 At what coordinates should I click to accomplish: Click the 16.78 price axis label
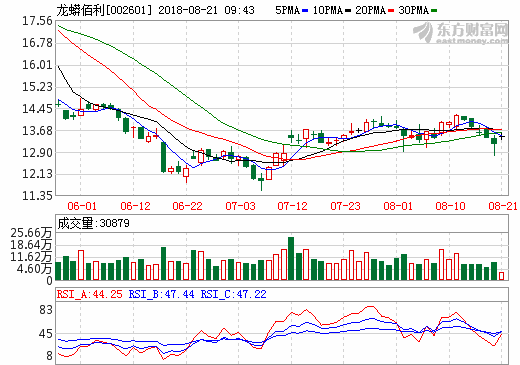point(37,43)
